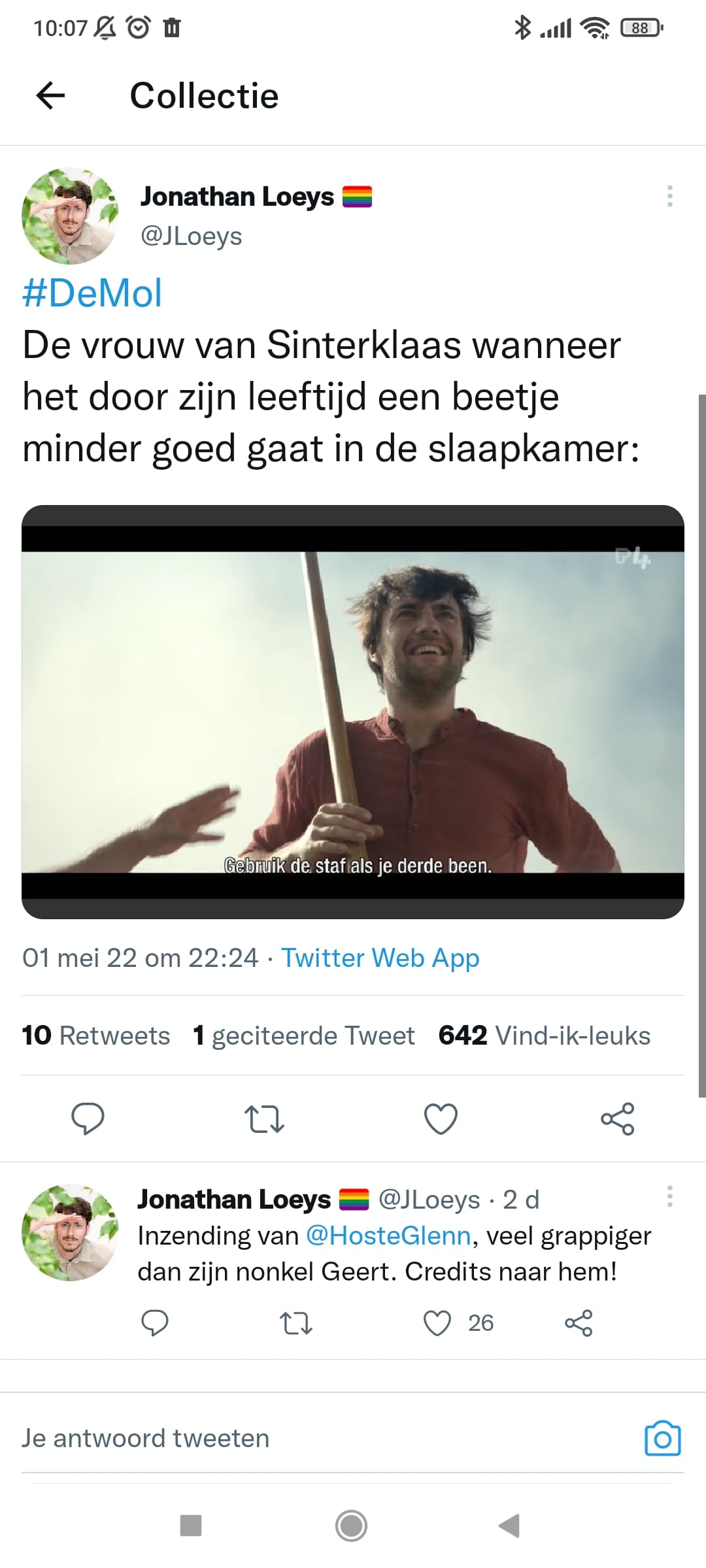Open the main tweet's three-dot options menu
The width and height of the screenshot is (706, 1568).
tap(669, 196)
